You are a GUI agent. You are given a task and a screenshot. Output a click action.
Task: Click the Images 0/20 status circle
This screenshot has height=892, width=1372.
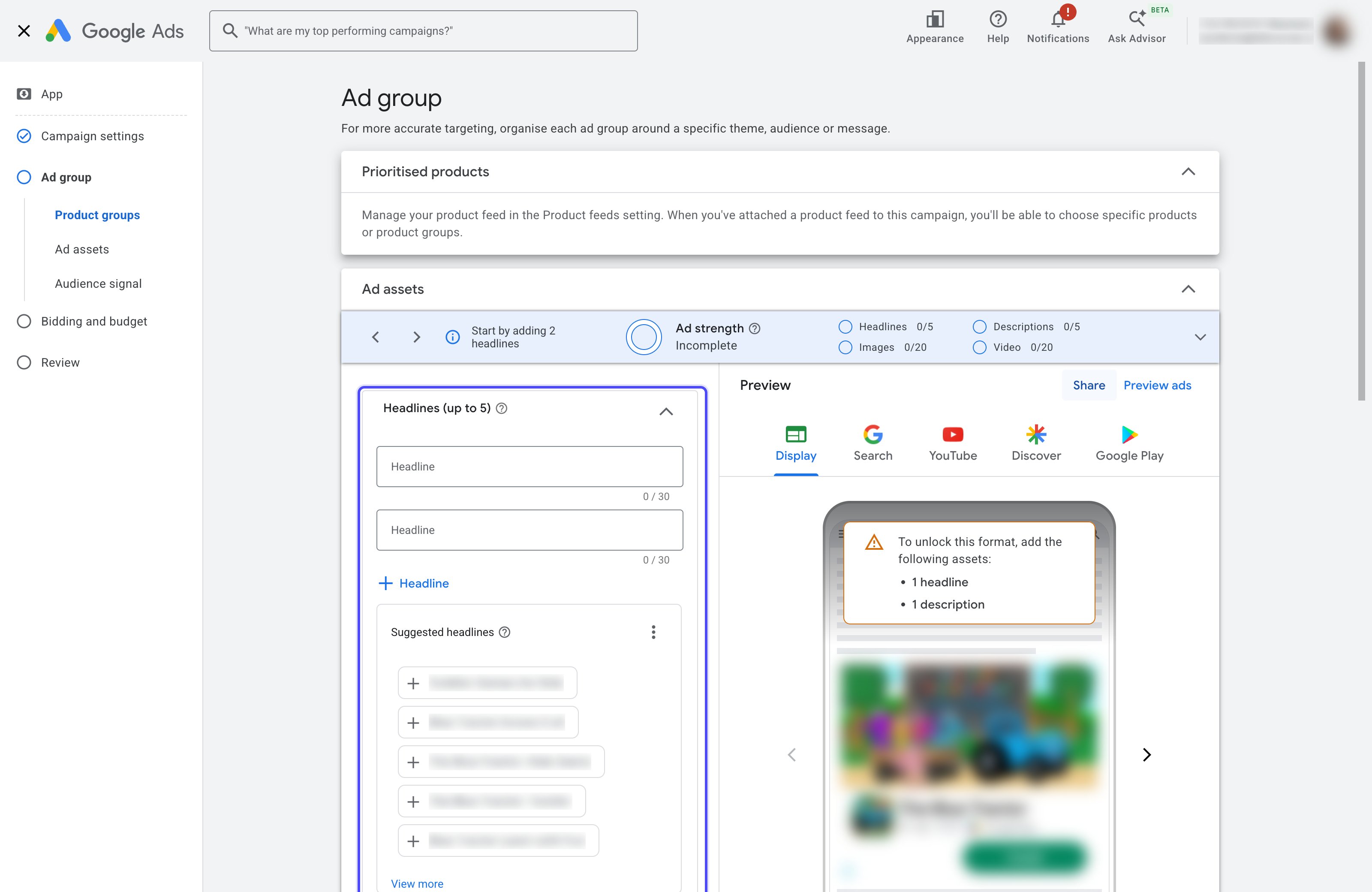845,347
